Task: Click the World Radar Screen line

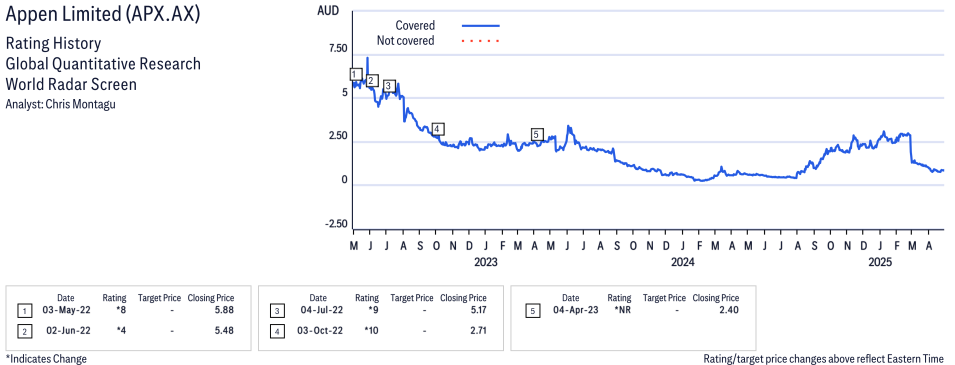Action: click(x=71, y=84)
